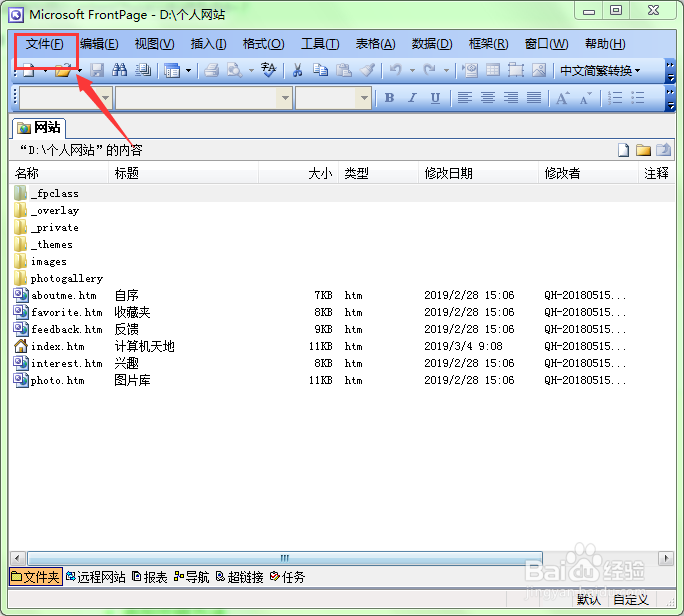Open the 表格(A) menu
This screenshot has width=684, height=616.
tap(376, 44)
